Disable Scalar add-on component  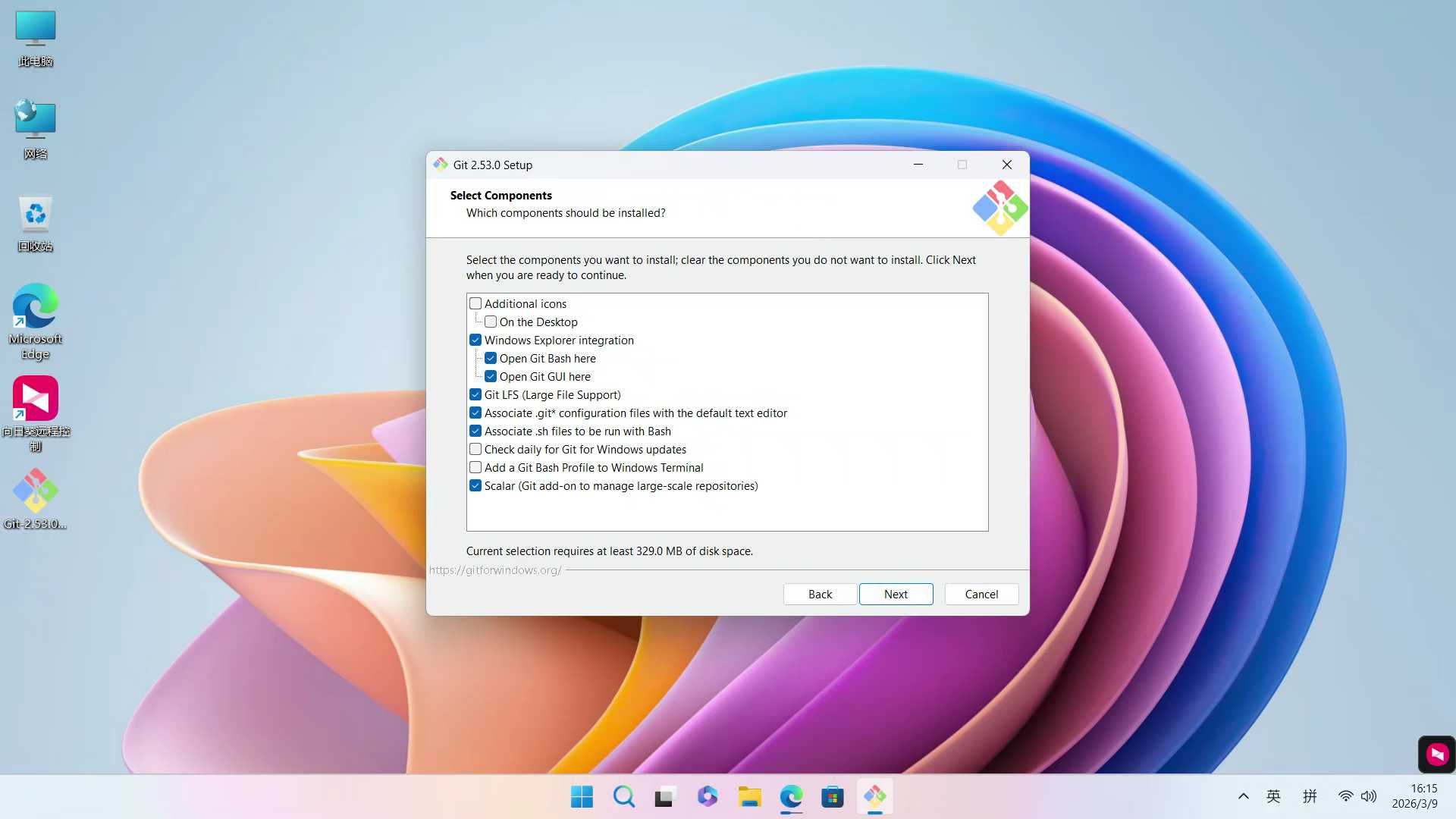(475, 485)
